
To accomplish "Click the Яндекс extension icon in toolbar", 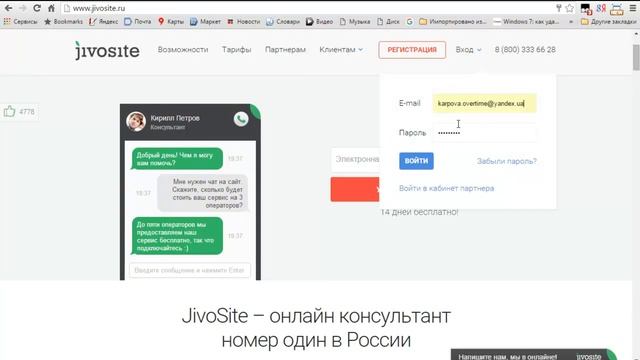I will (601, 8).
